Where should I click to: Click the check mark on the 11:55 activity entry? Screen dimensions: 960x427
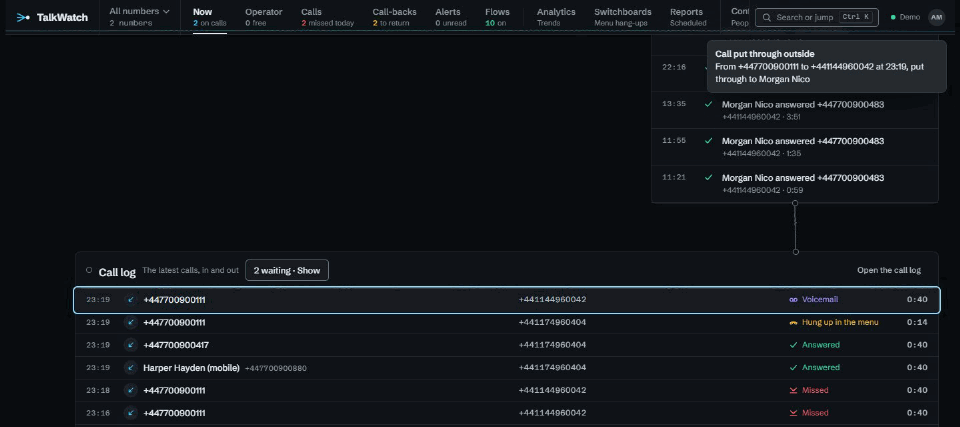pyautogui.click(x=708, y=141)
